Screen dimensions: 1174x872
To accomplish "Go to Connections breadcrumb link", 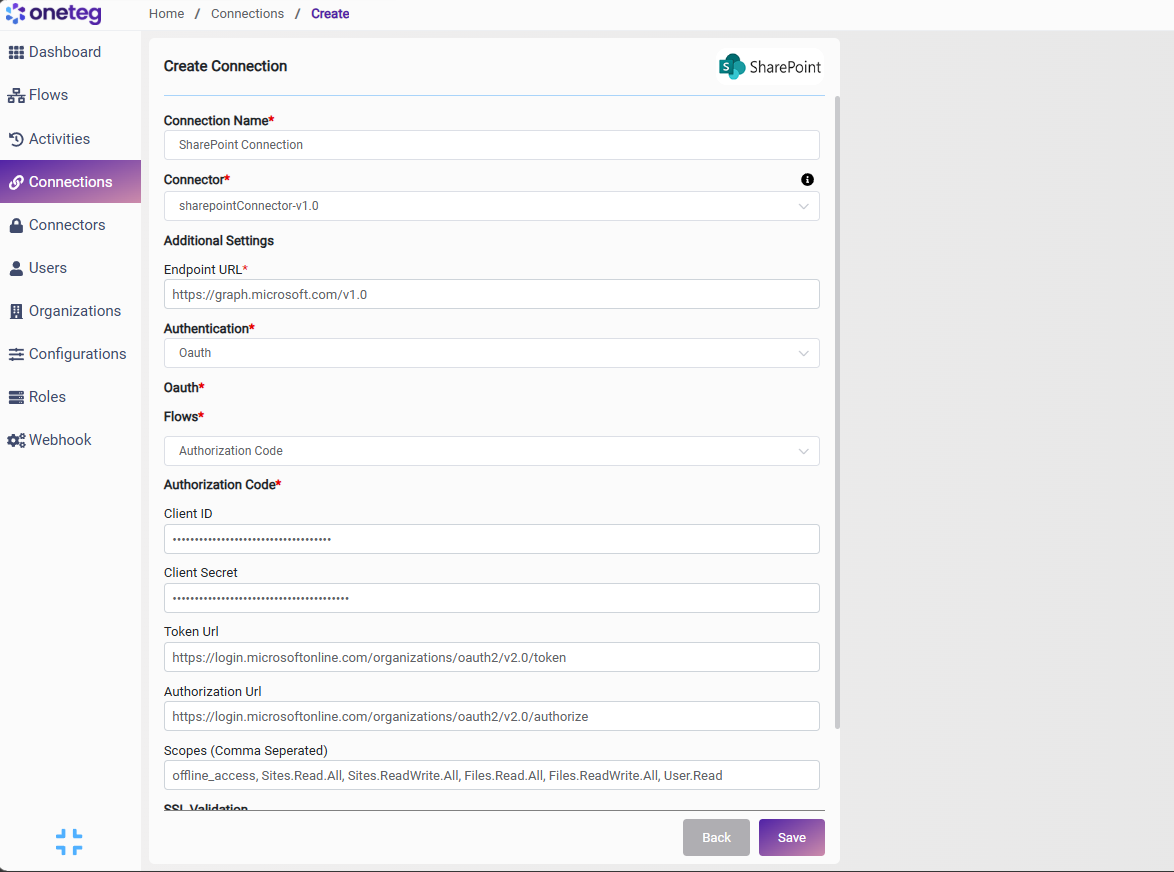I will coord(247,13).
